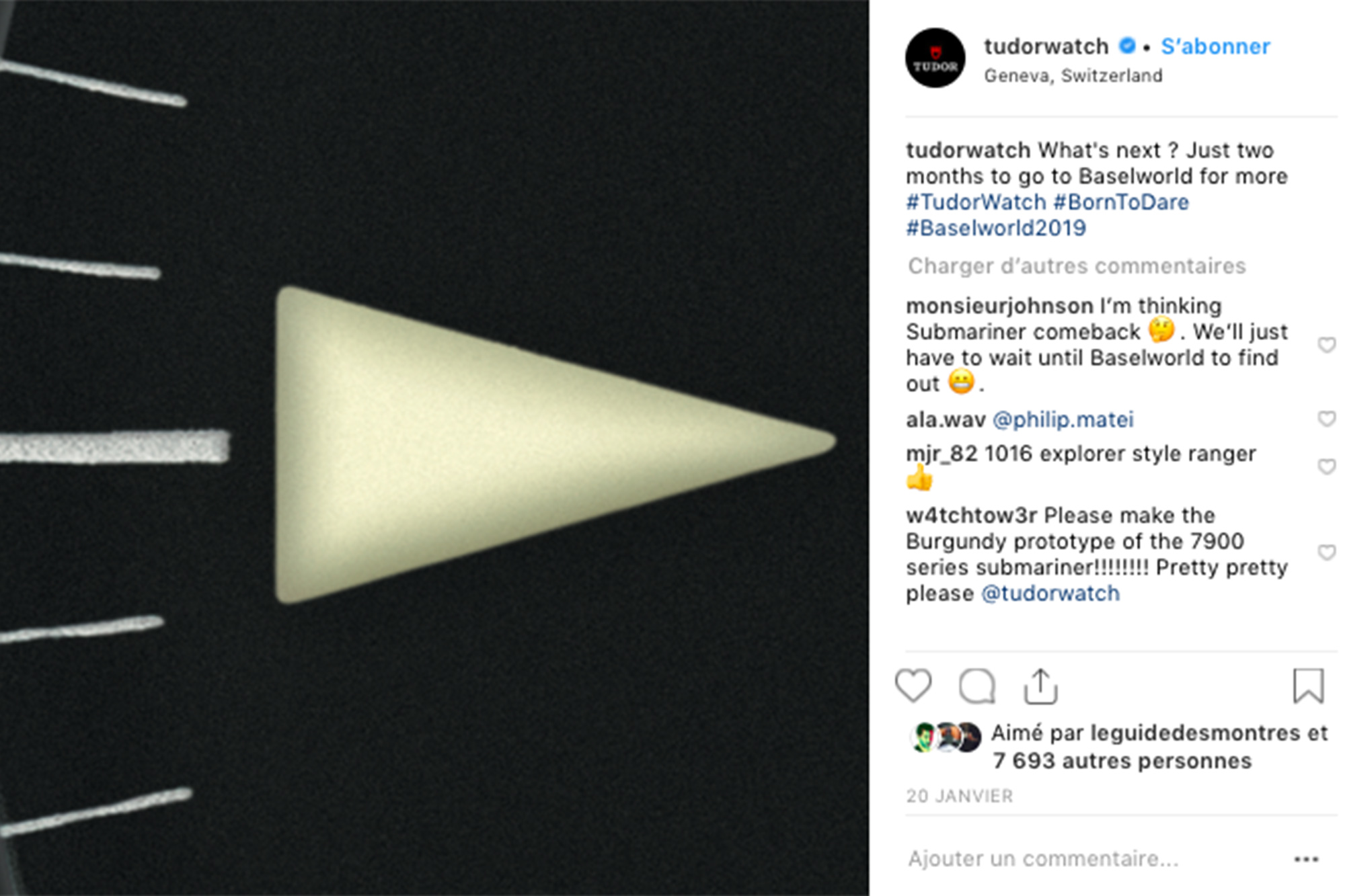This screenshot has width=1345, height=896.
Task: Expand Charger d'autres commentaires
Action: 1077,266
